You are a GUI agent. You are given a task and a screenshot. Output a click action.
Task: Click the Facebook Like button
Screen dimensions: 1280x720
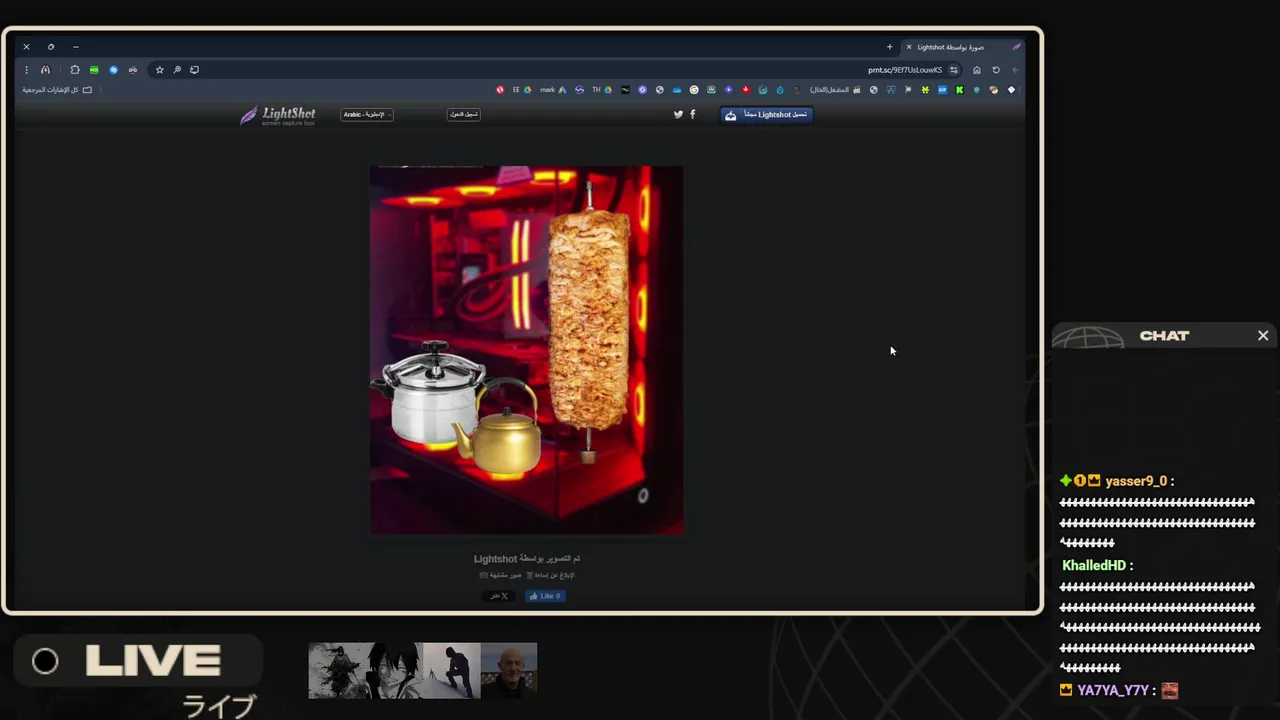[545, 596]
